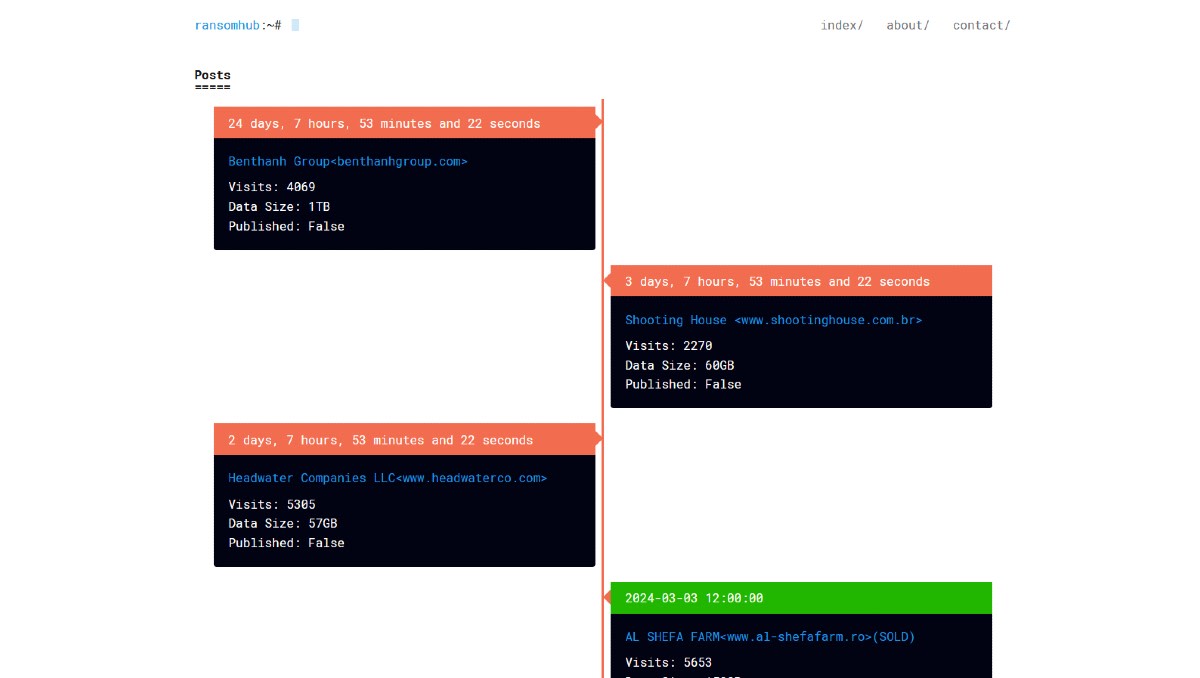Open the Benthanh Group victim link
Image resolution: width=1200 pixels, height=678 pixels.
pos(348,160)
